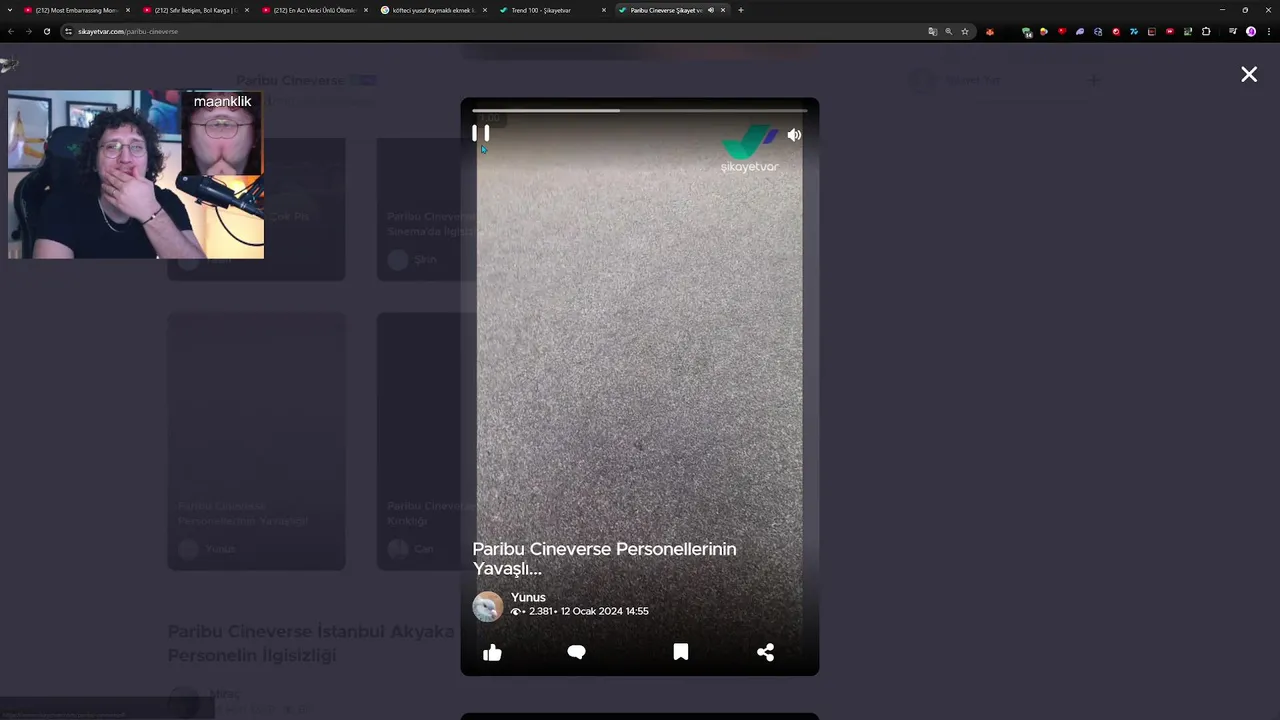This screenshot has height=720, width=1280.
Task: Close the 'köfteci yusuf' Google tab
Action: point(485,10)
